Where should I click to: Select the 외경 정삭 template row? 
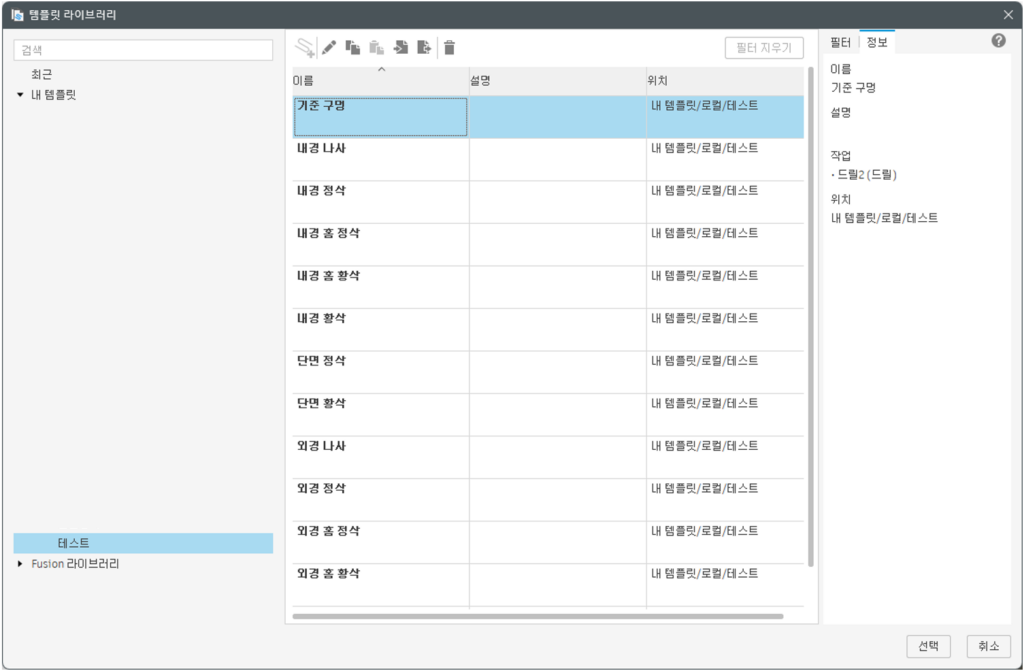coord(548,499)
